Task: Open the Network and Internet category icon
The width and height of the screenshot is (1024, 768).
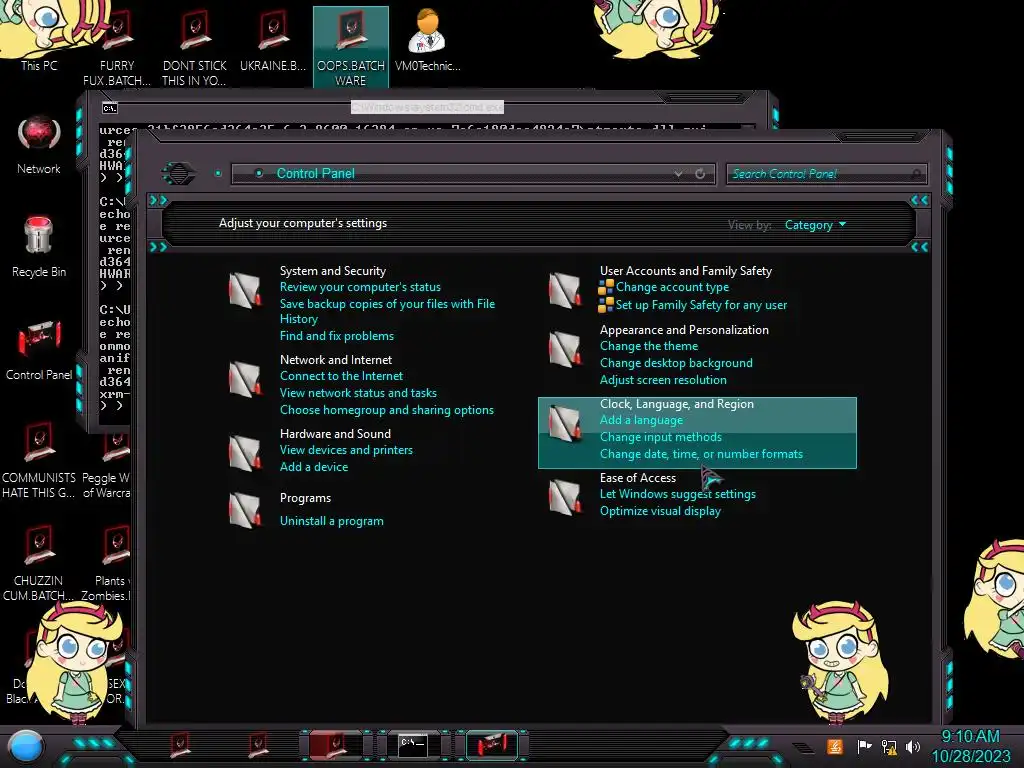Action: click(x=245, y=379)
